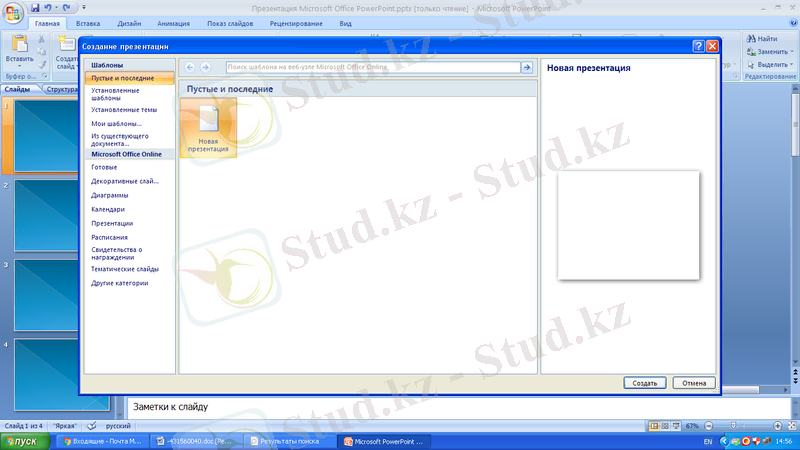Click the ribbon Help icon
The width and height of the screenshot is (800, 450).
coord(793,23)
